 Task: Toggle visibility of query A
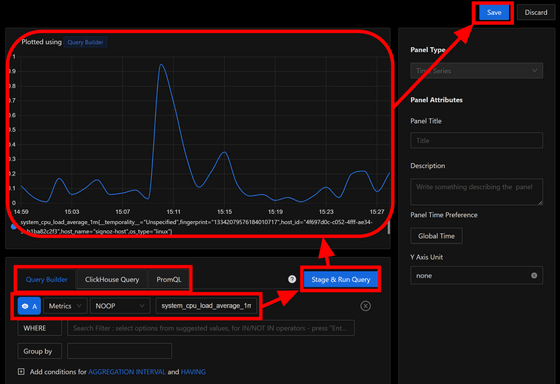point(29,306)
